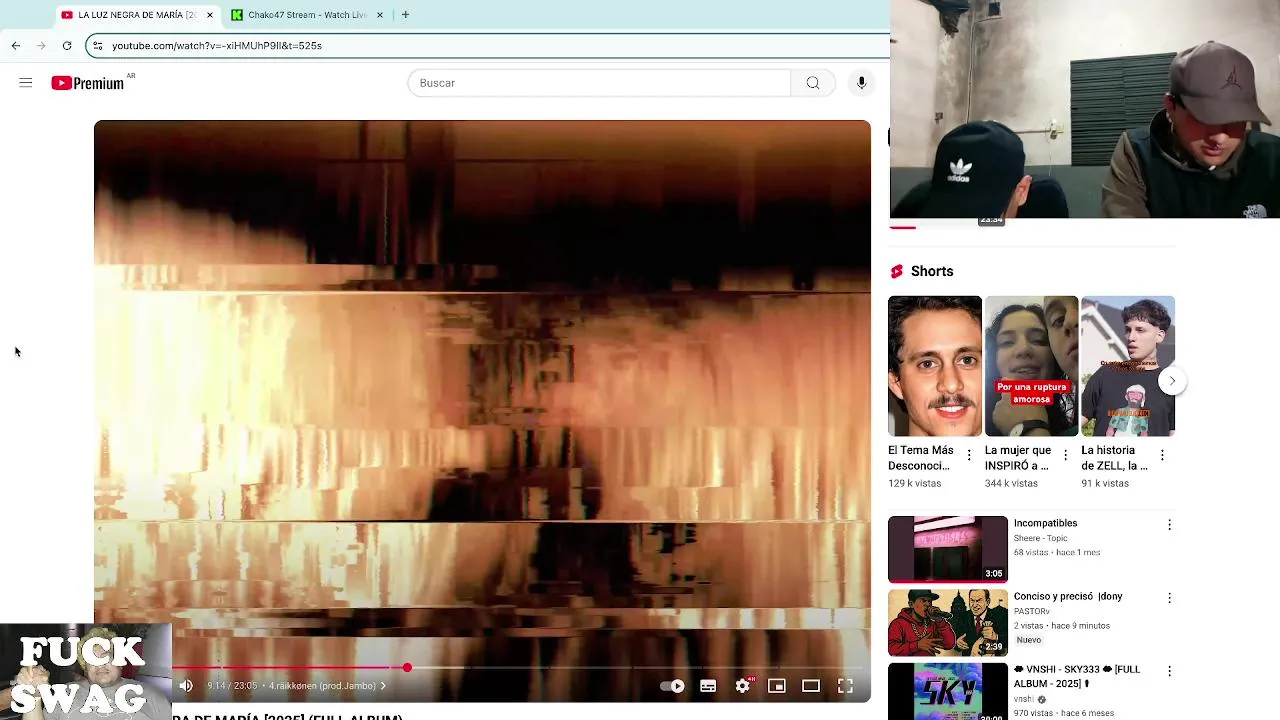Open options for 'La mujer que INSPIRÓ' Short
The width and height of the screenshot is (1280, 720).
[x=1065, y=455]
